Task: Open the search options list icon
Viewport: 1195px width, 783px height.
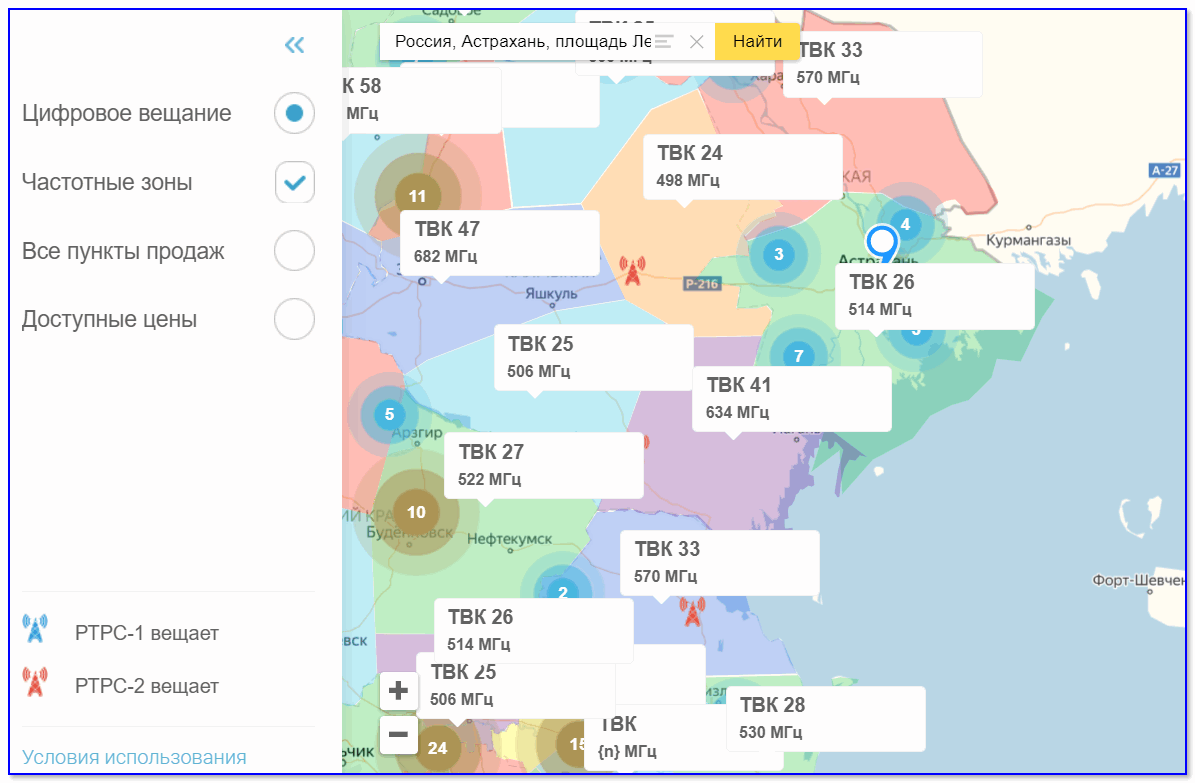Action: tap(665, 42)
